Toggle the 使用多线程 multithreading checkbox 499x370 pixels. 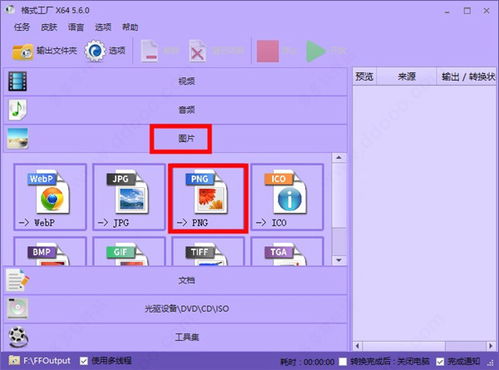84,361
